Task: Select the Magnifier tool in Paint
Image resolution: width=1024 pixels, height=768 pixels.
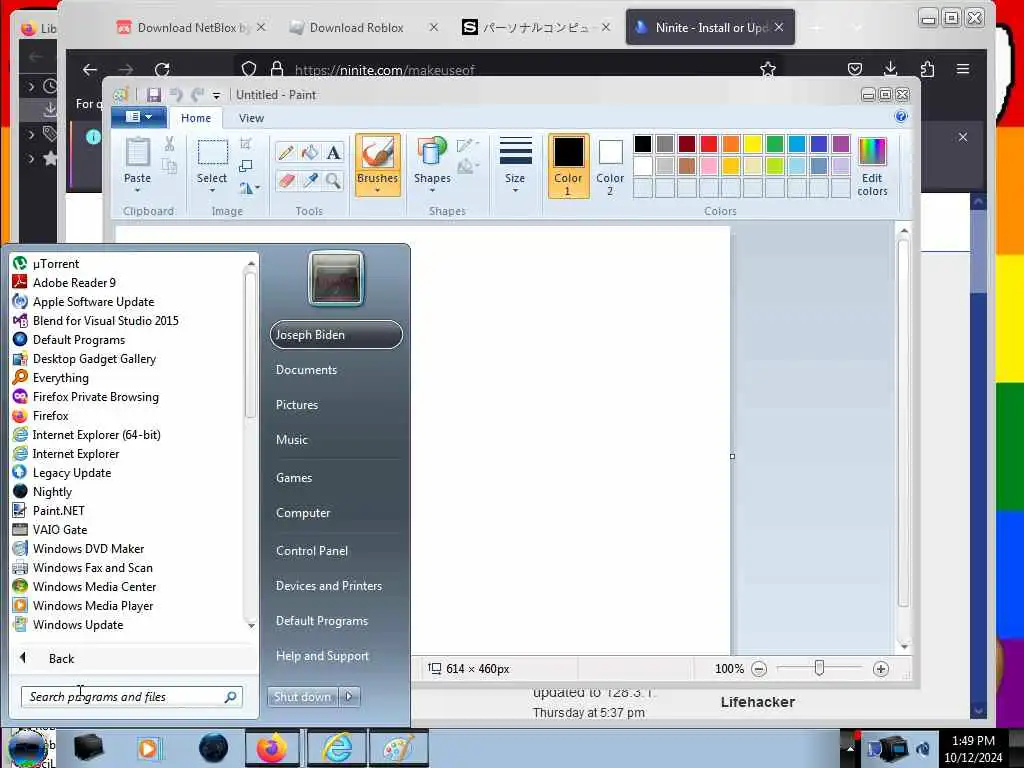Action: 334,180
